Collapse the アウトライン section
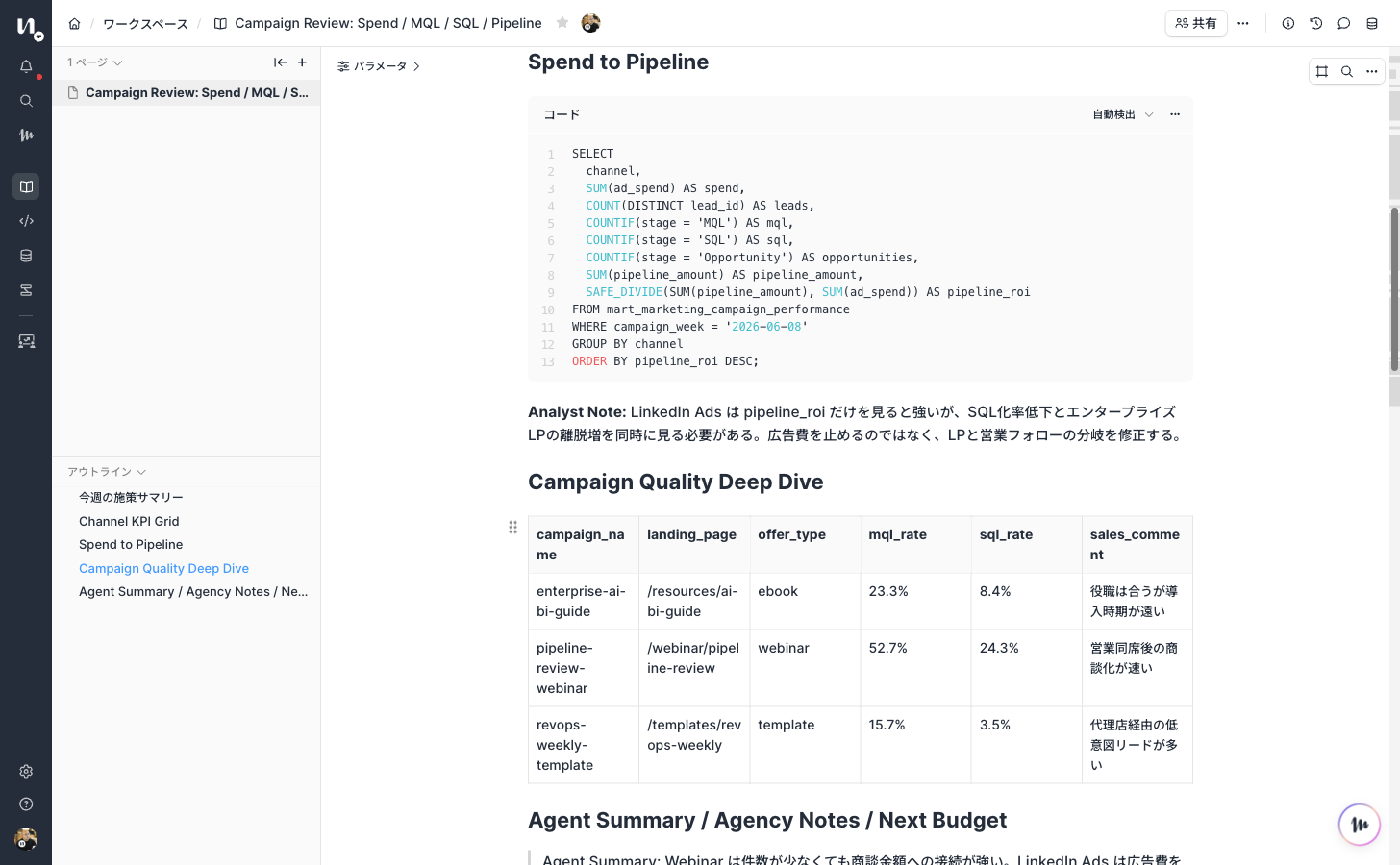This screenshot has width=1400, height=865. click(107, 472)
